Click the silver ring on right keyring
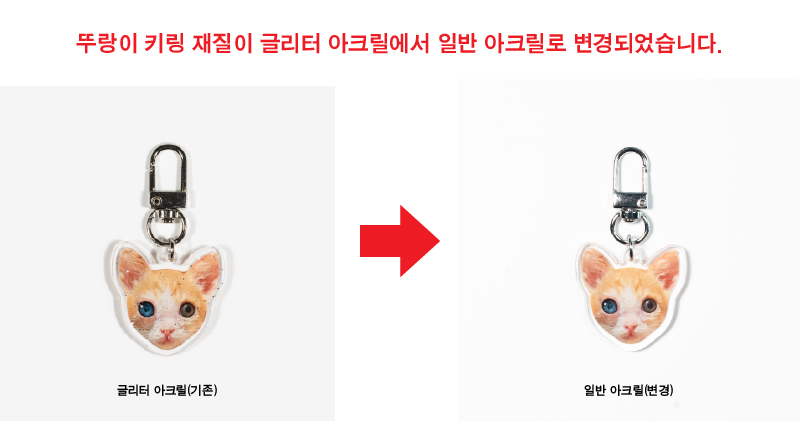This screenshot has height=421, width=800. 631,227
